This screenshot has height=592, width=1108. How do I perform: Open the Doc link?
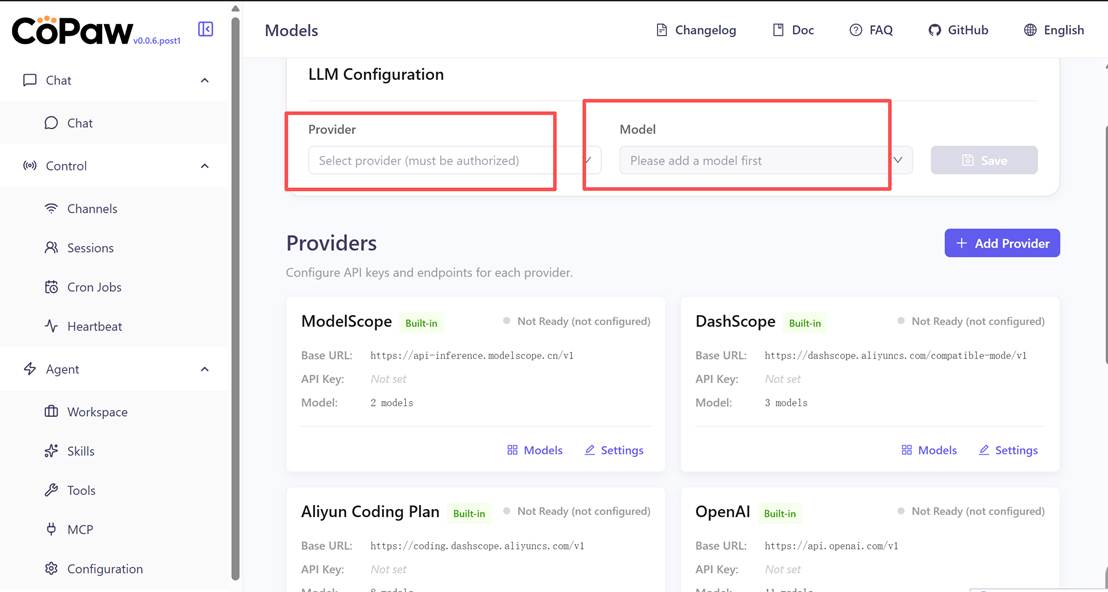click(793, 30)
